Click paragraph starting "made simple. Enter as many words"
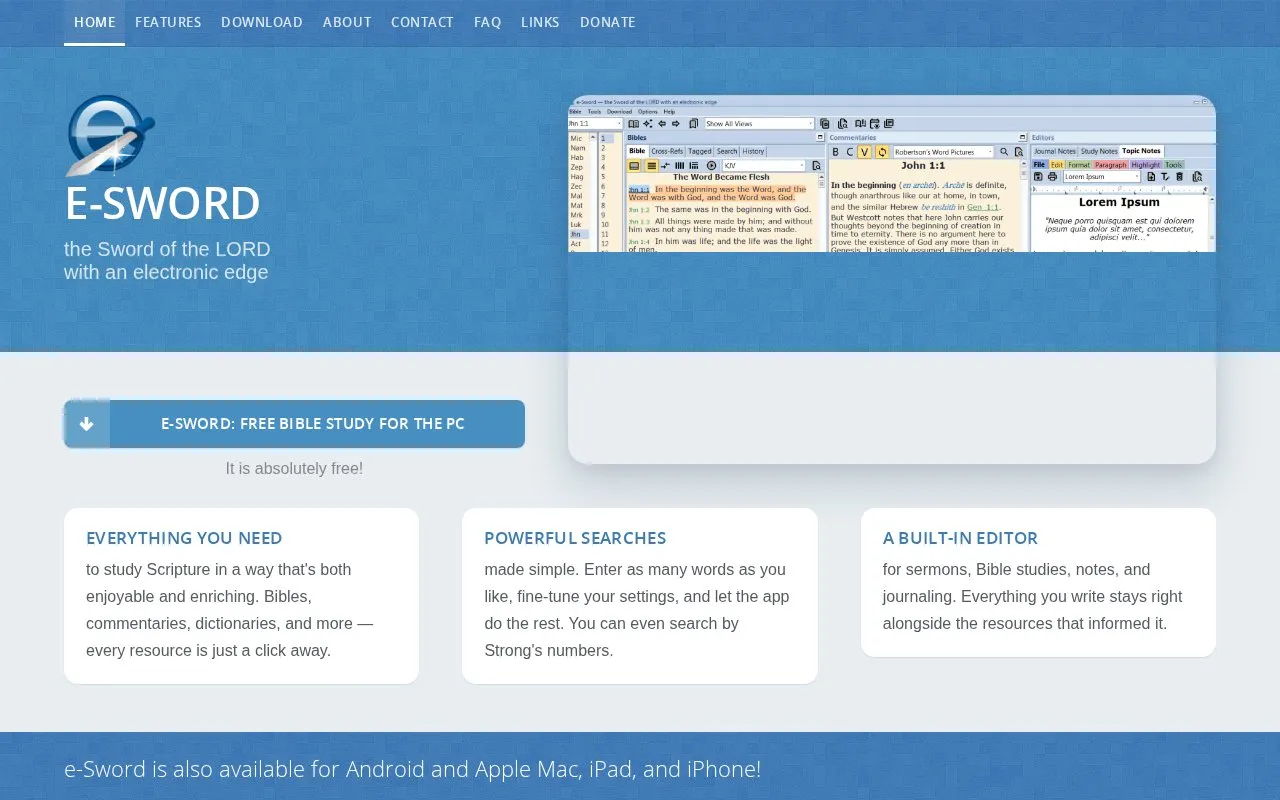The height and width of the screenshot is (800, 1280). 639,610
